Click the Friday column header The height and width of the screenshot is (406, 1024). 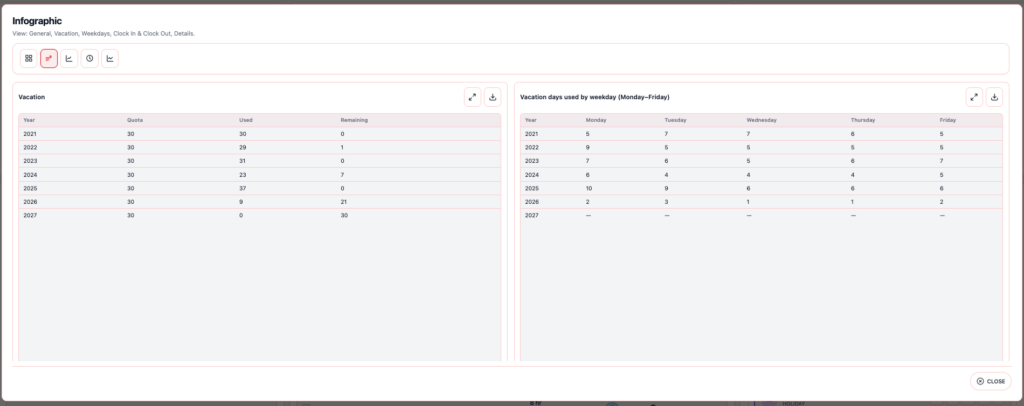(947, 120)
